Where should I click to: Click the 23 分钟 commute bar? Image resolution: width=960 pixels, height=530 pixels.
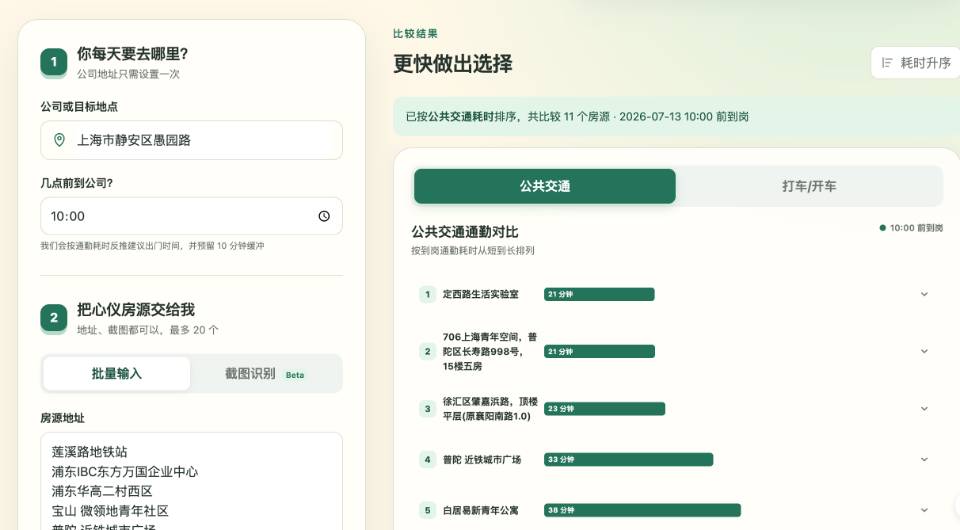pyautogui.click(x=604, y=409)
